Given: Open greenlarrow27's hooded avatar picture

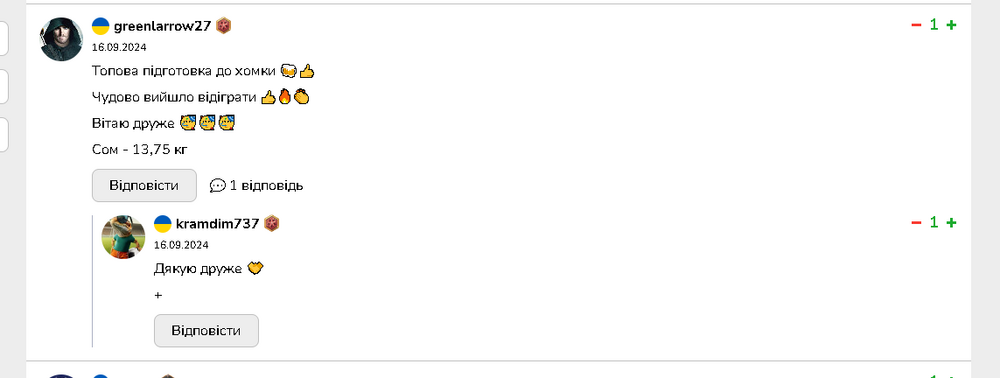Looking at the screenshot, I should [x=62, y=40].
